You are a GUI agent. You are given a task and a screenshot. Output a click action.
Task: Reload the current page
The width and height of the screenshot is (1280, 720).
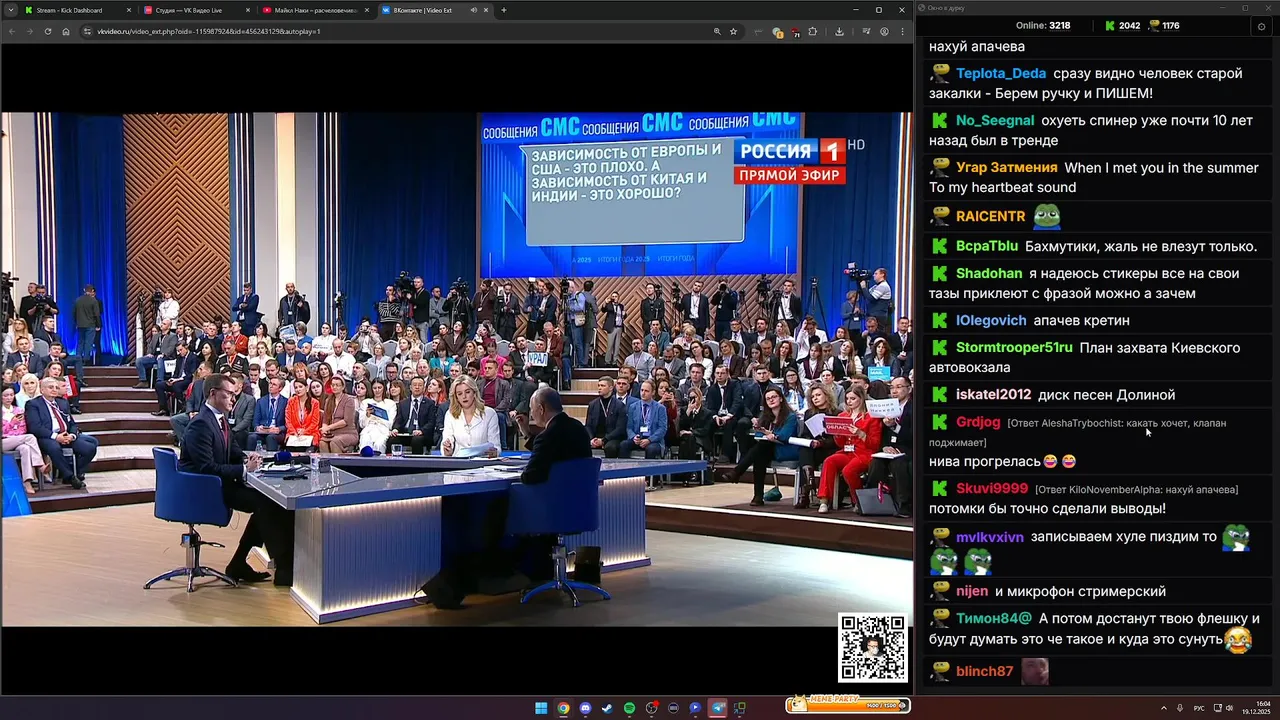click(48, 31)
